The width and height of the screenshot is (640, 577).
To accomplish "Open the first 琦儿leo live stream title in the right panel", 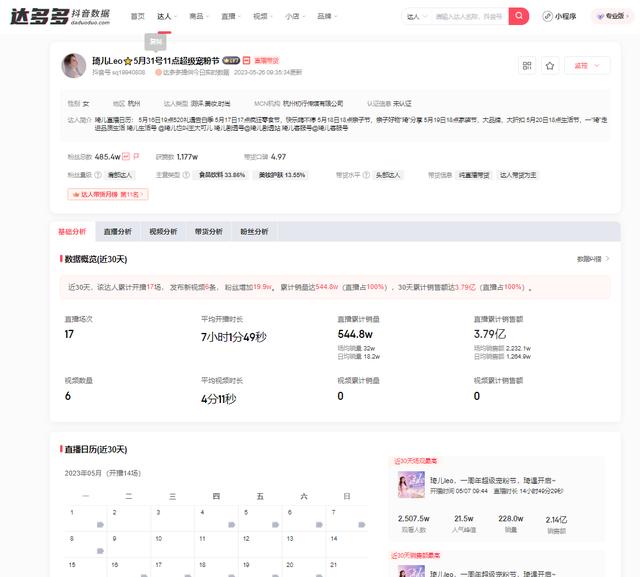I will [493, 480].
